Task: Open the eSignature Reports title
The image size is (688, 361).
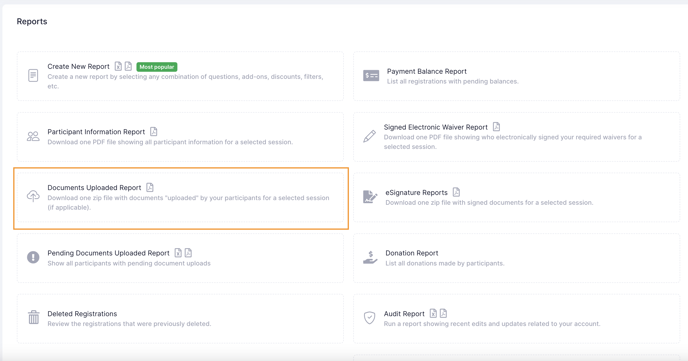Action: [416, 193]
